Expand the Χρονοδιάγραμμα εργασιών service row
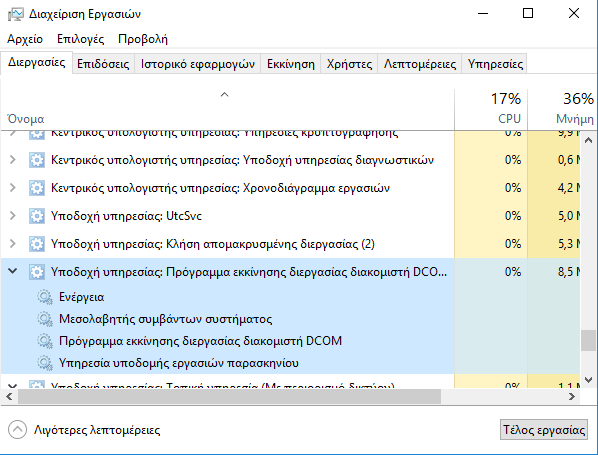The image size is (598, 455). (x=13, y=188)
